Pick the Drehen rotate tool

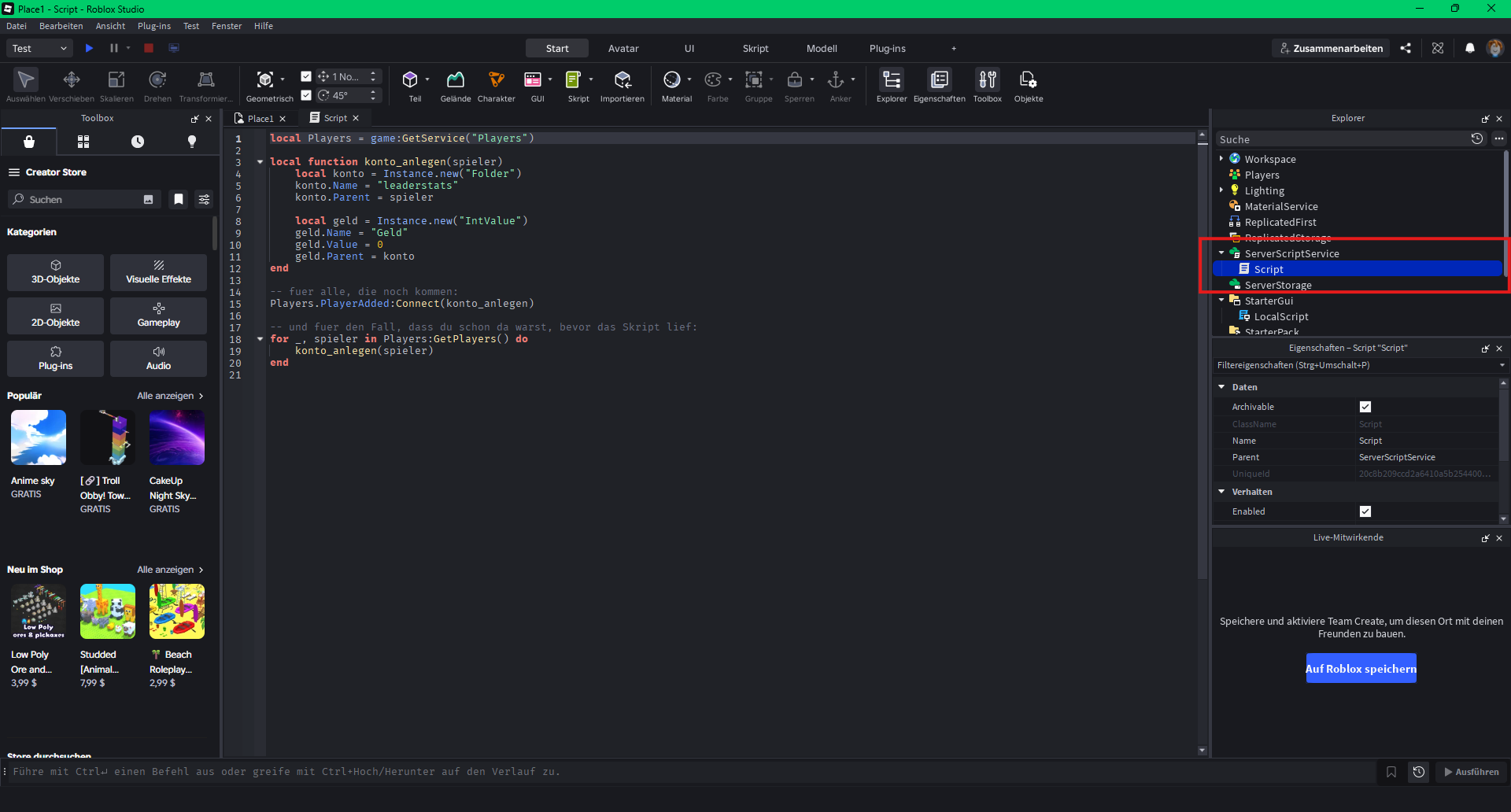click(157, 85)
